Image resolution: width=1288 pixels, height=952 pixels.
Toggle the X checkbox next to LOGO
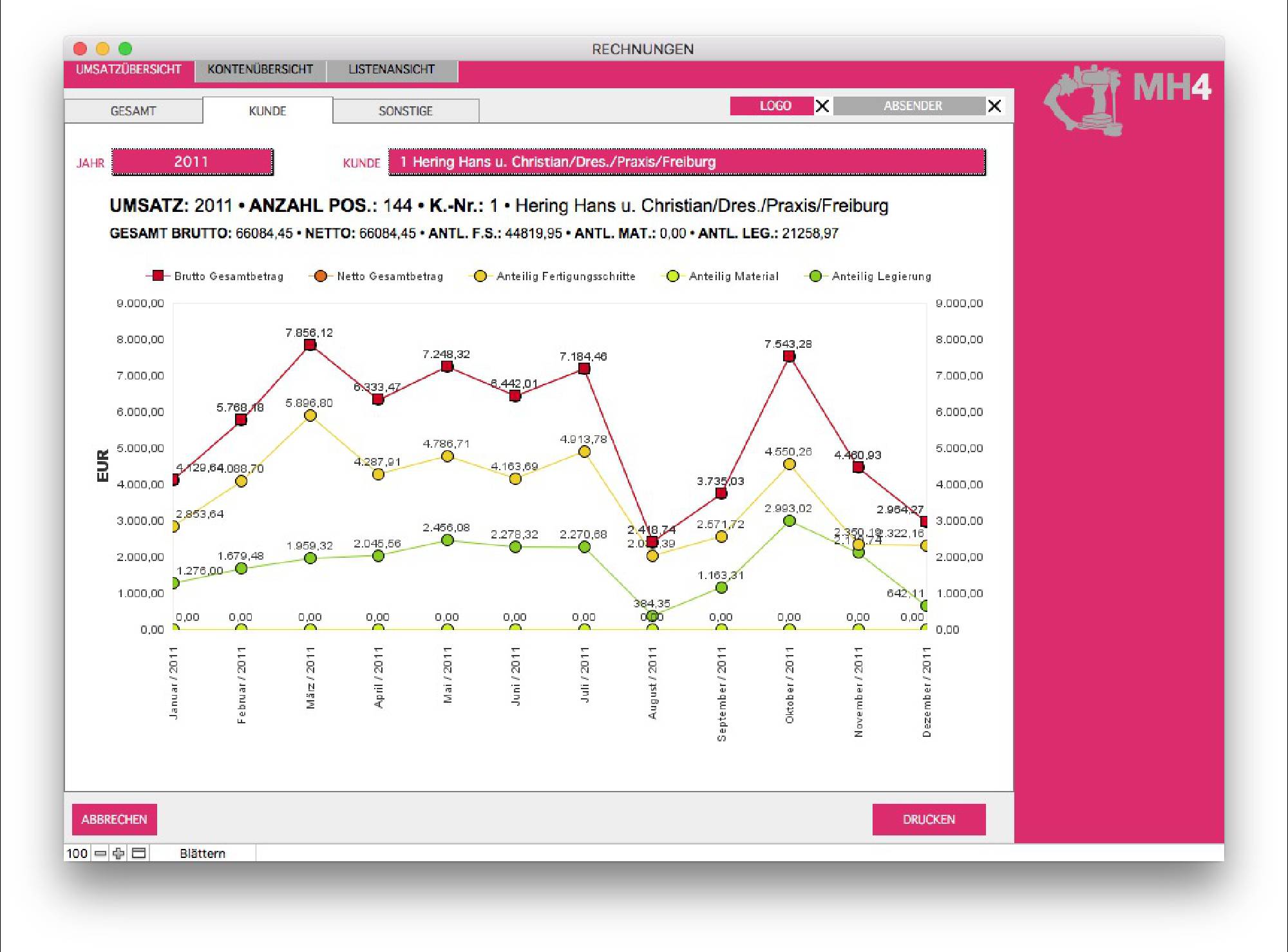822,106
